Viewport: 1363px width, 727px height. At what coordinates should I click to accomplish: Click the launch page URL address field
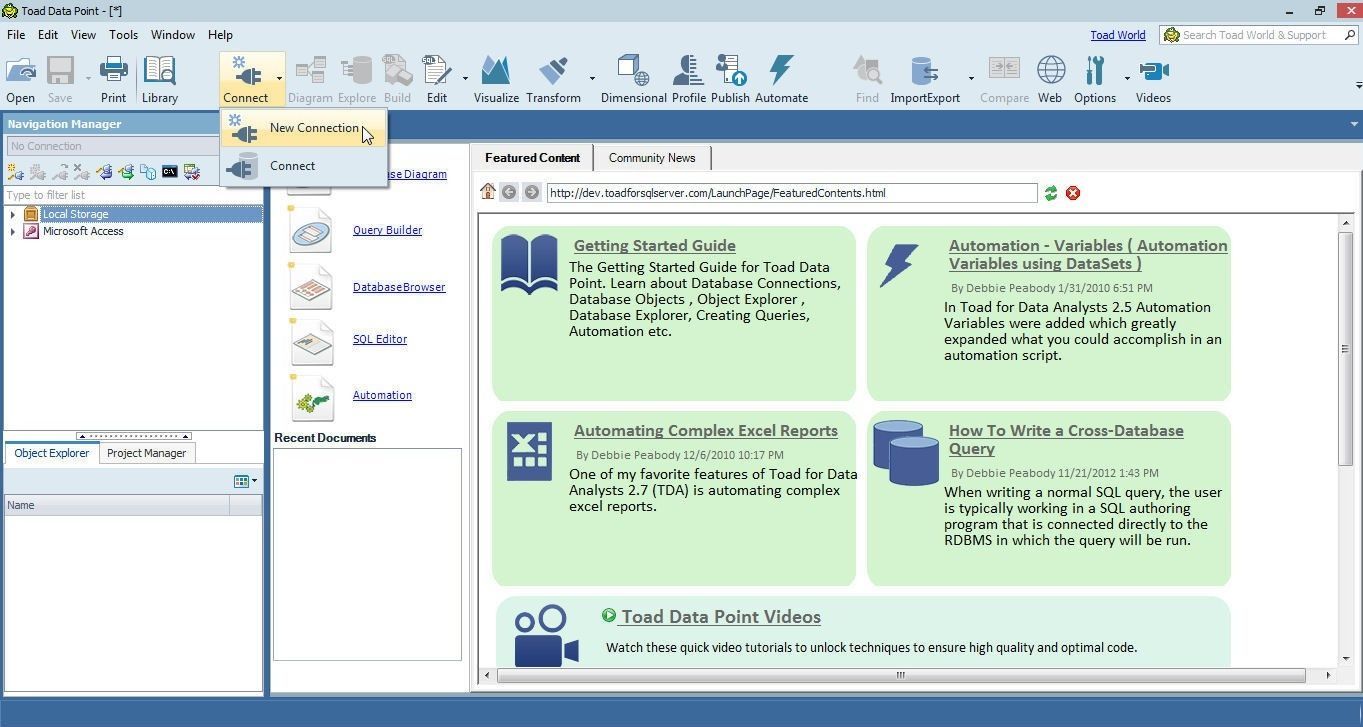[x=791, y=193]
